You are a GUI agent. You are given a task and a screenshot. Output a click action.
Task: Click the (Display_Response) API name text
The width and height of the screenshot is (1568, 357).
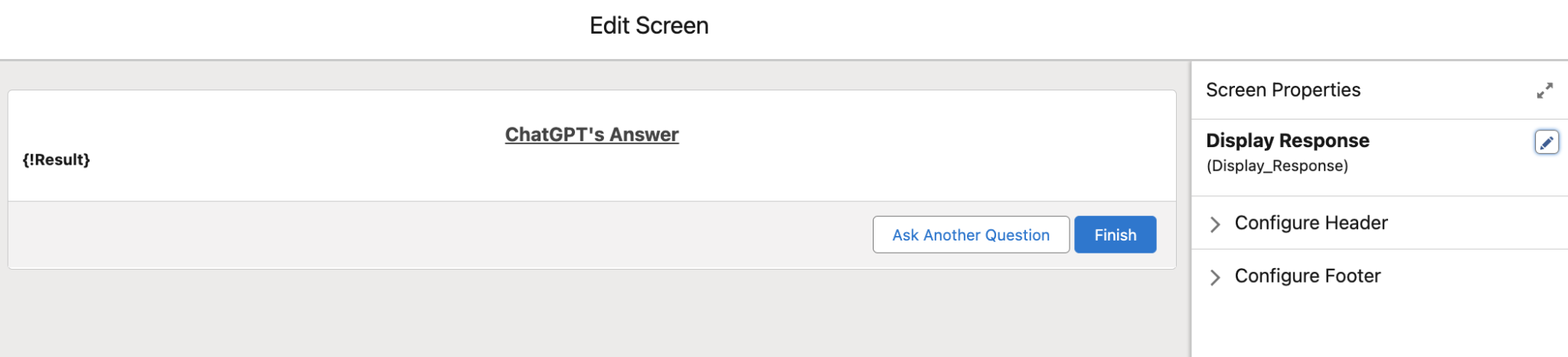[1277, 166]
